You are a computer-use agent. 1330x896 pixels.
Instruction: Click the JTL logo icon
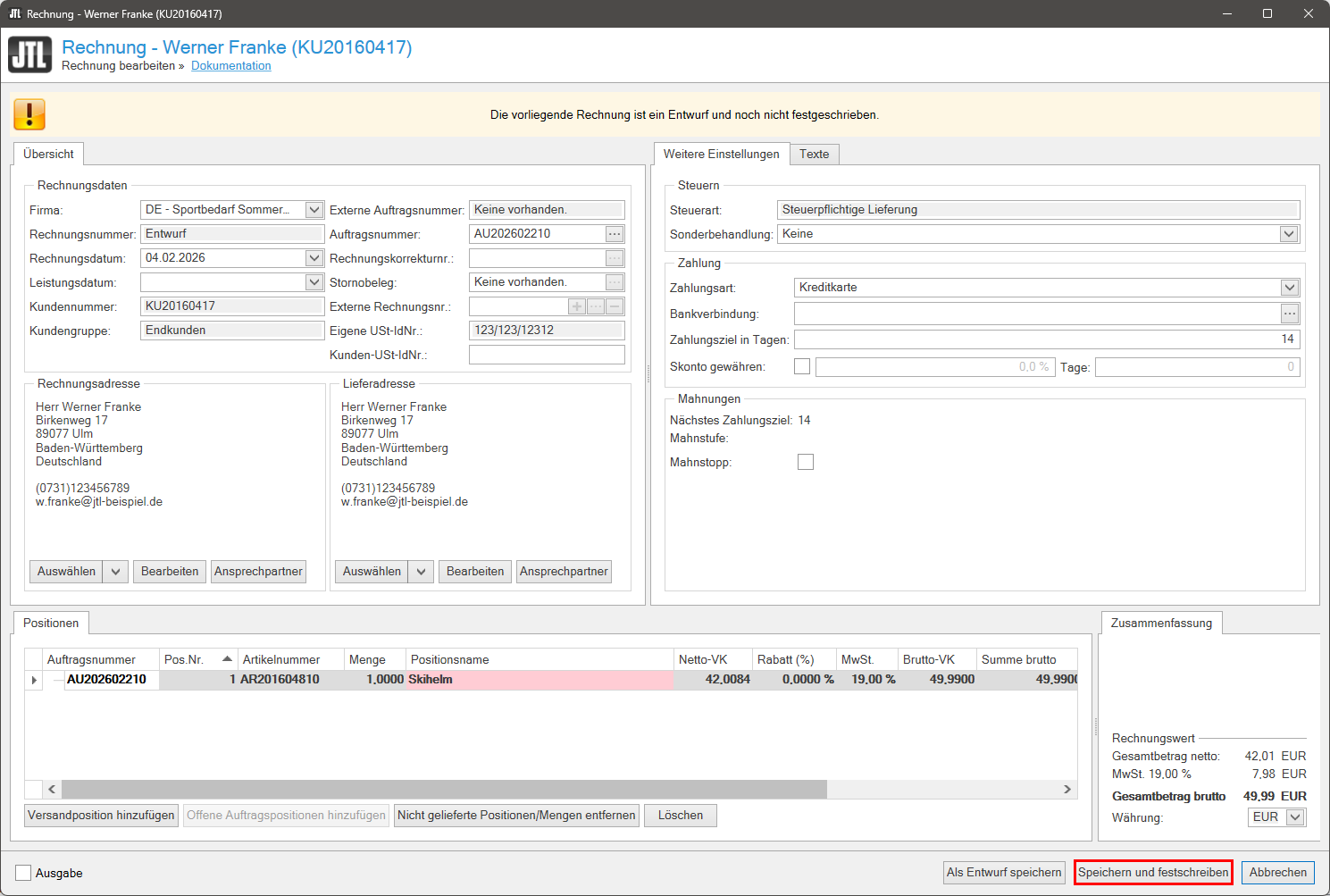[x=30, y=55]
